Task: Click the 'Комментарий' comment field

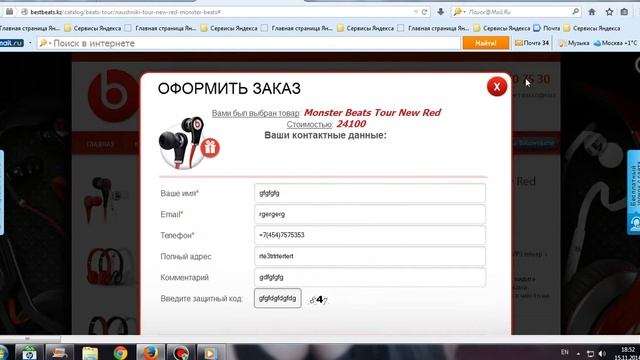Action: [x=370, y=278]
